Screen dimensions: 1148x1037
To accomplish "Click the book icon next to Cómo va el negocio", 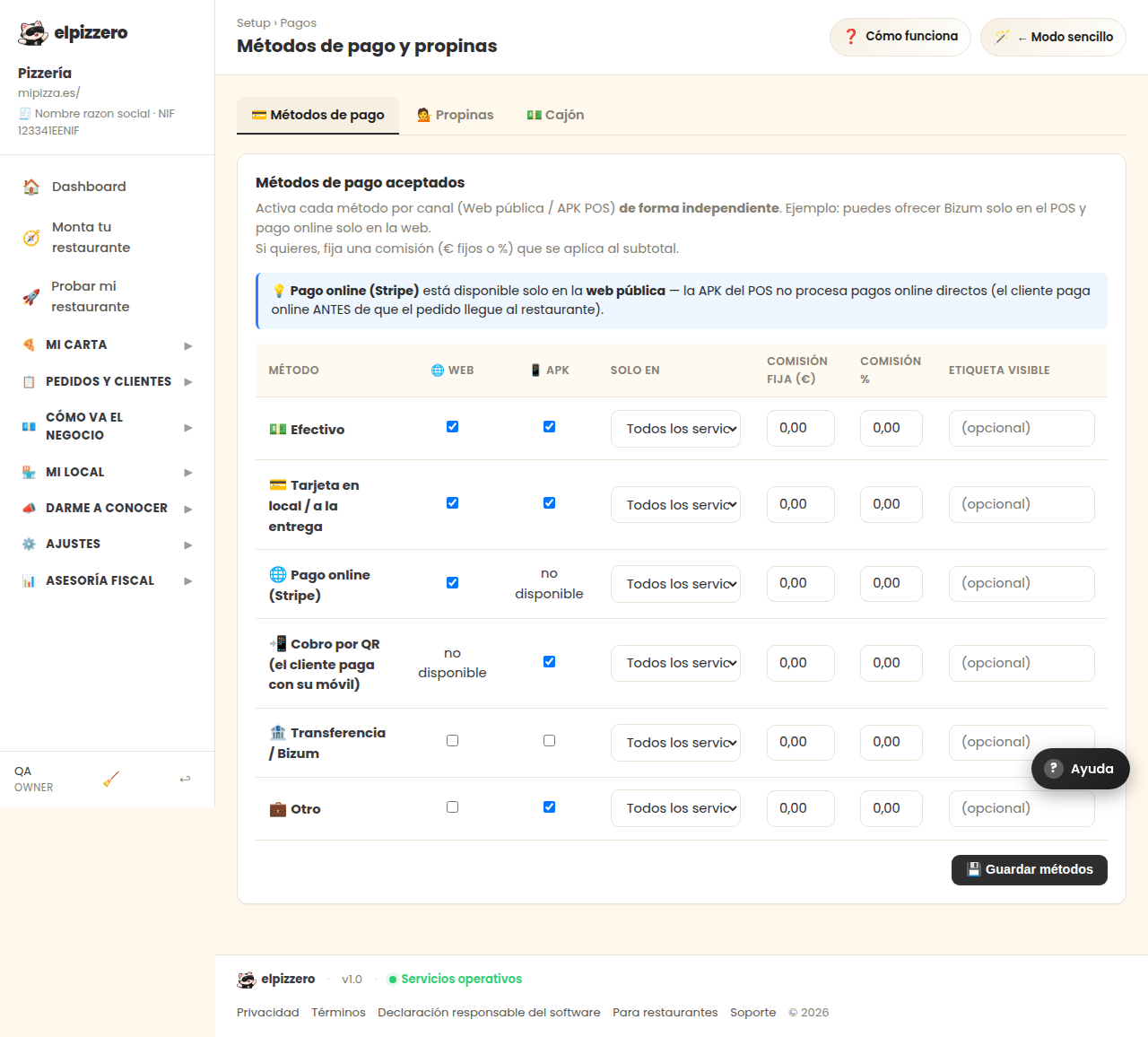I will pos(29,426).
